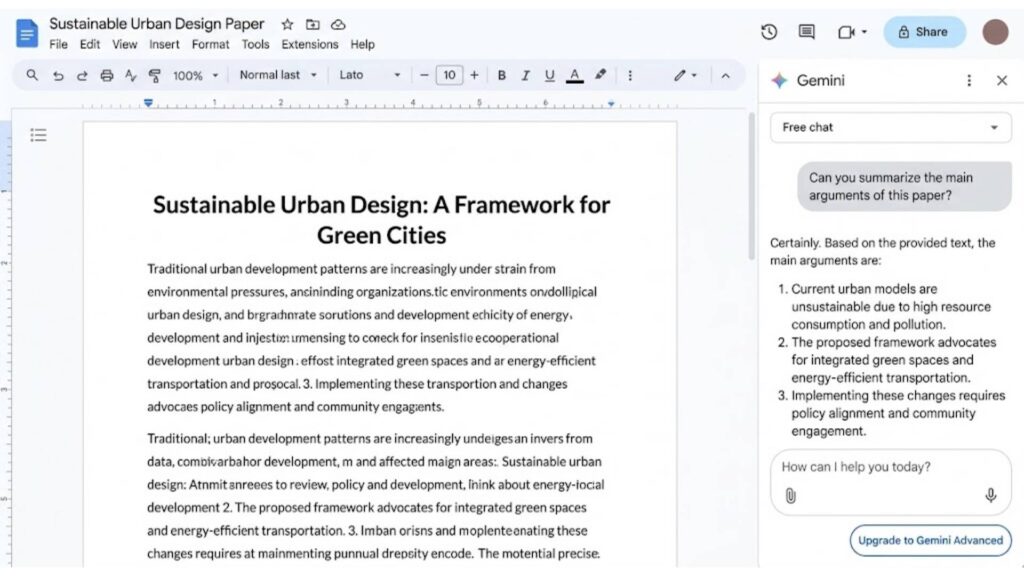Open version history clock icon
The height and width of the screenshot is (576, 1024).
click(769, 32)
